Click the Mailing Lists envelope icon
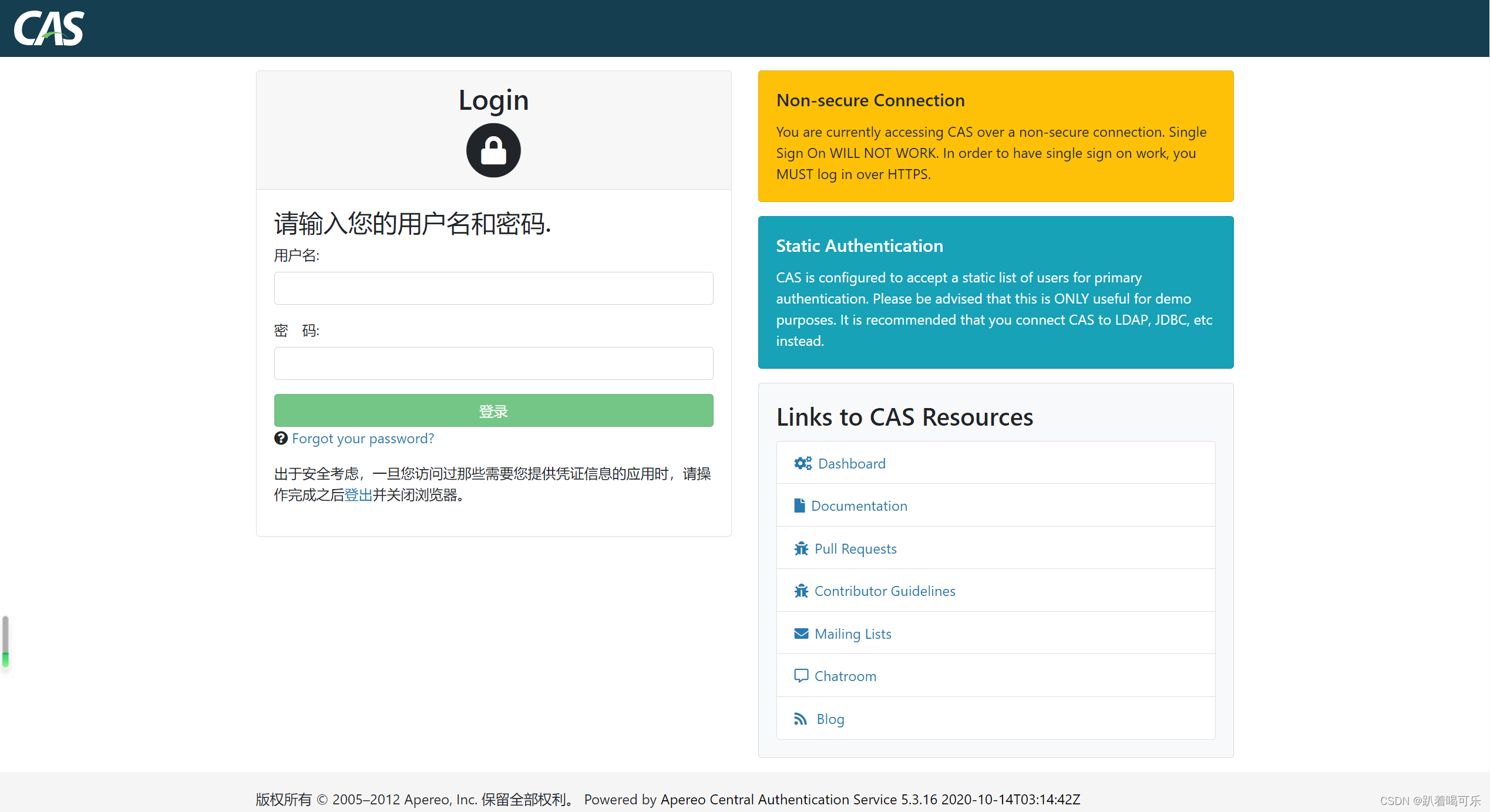 click(x=801, y=633)
